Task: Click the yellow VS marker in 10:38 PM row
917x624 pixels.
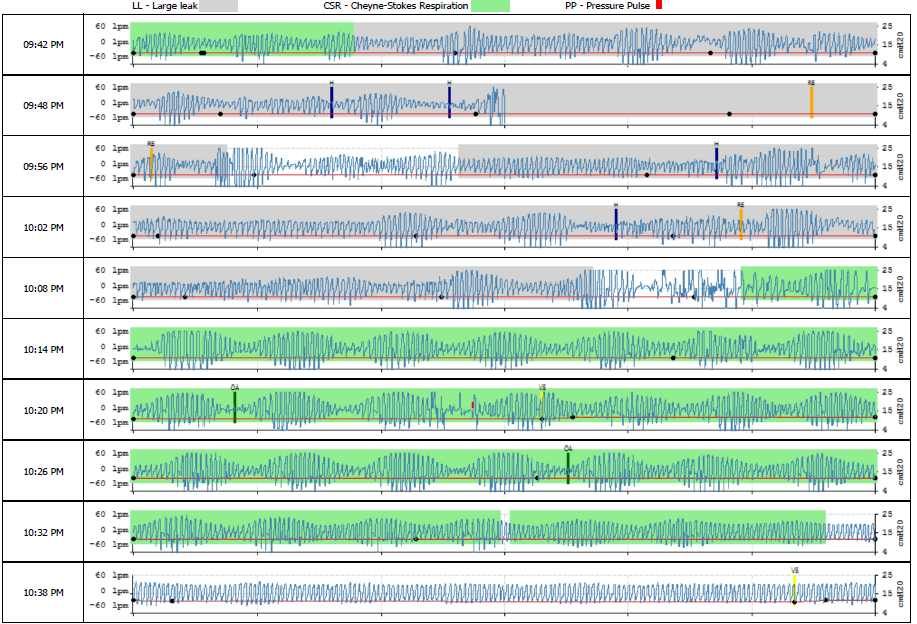Action: [x=794, y=582]
